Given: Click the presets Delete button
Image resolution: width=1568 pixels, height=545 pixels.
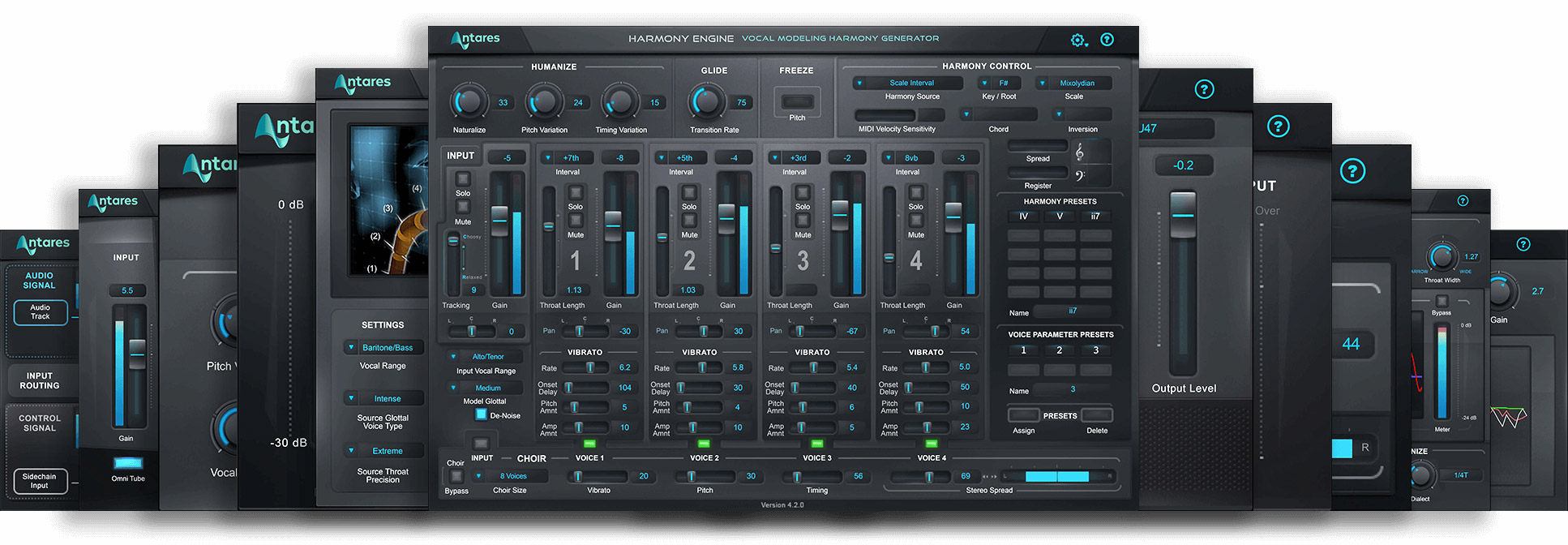Looking at the screenshot, I should 1097,415.
